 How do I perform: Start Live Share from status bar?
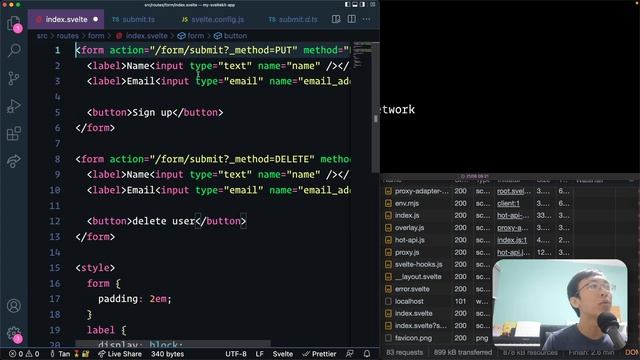(120, 354)
